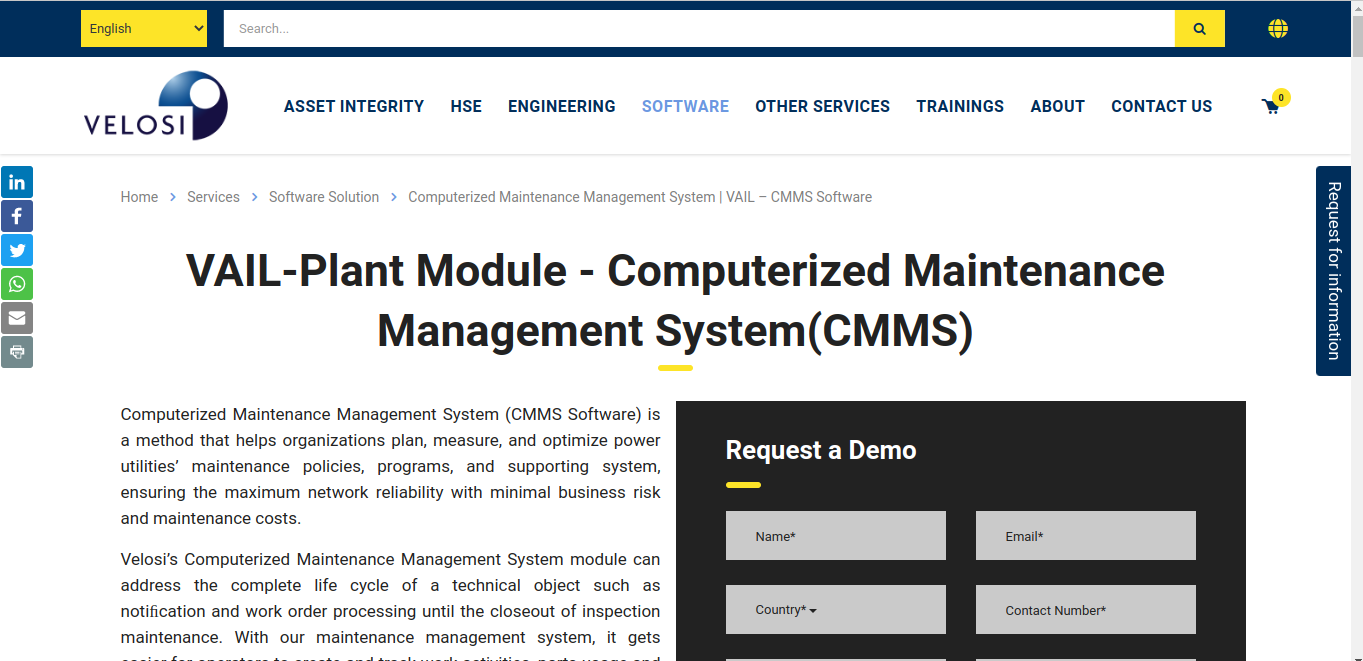This screenshot has width=1363, height=661.
Task: Click the Services breadcrumb link
Action: (x=213, y=197)
